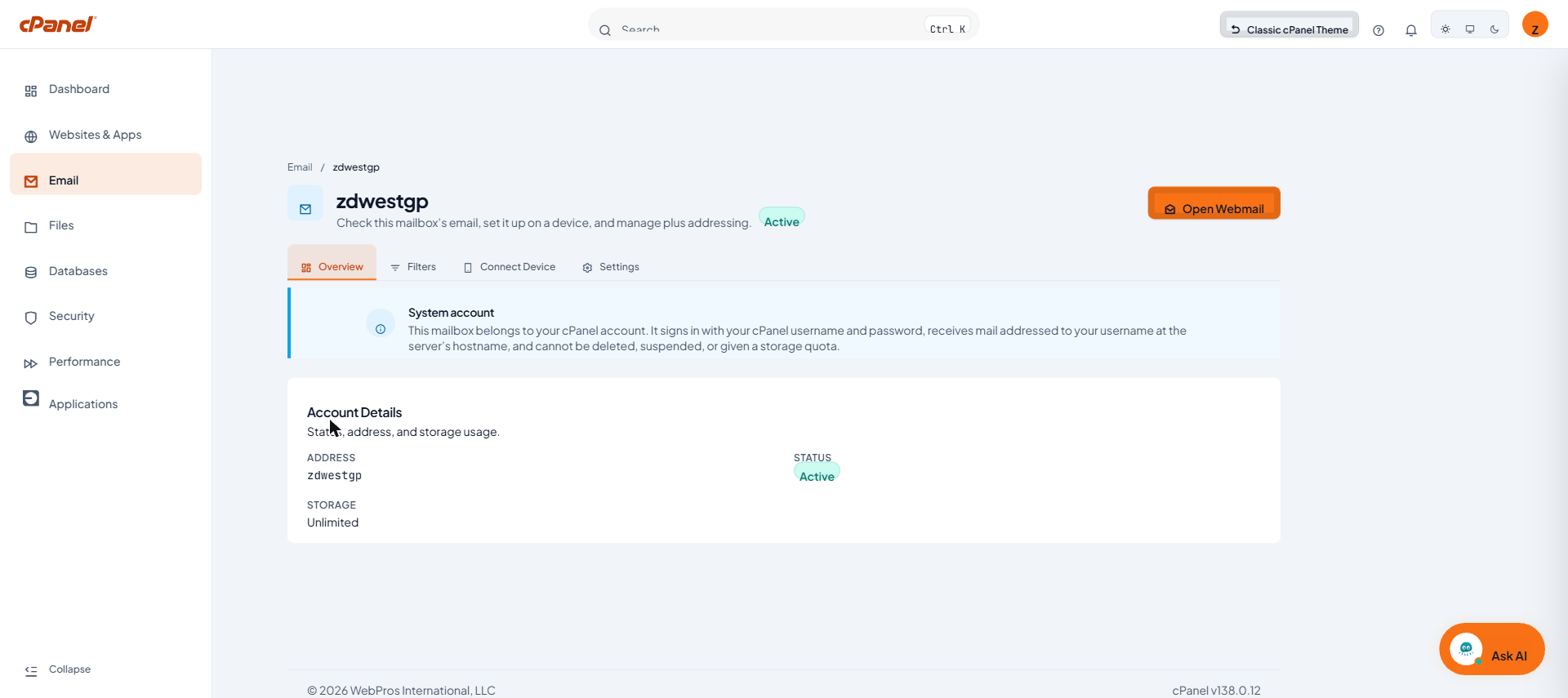The width and height of the screenshot is (1568, 698).
Task: Click the zdwestgp breadcrumb text
Action: point(356,167)
